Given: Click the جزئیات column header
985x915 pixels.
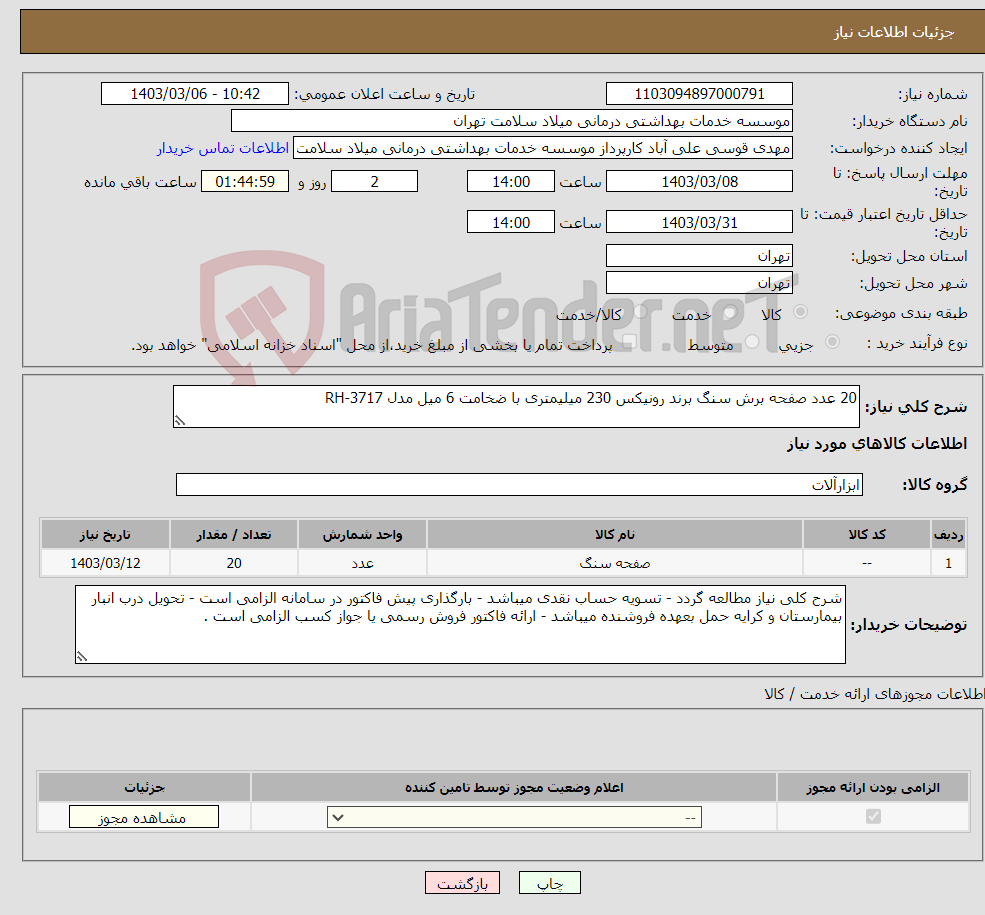Looking at the screenshot, I should point(144,788).
